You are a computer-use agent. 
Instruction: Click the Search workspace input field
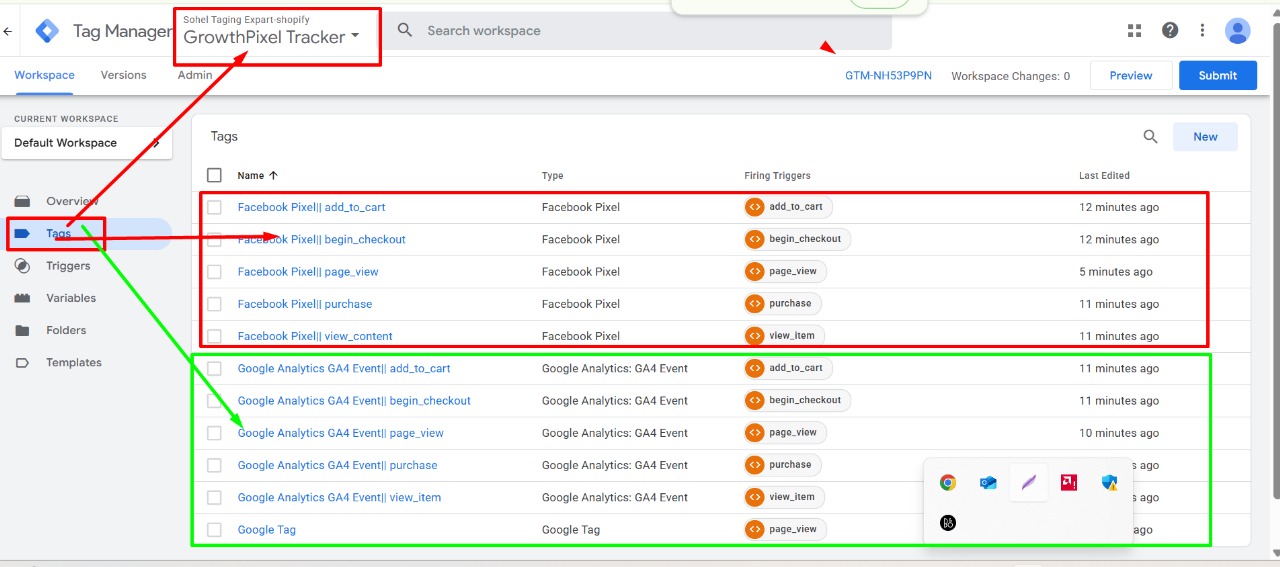point(638,31)
